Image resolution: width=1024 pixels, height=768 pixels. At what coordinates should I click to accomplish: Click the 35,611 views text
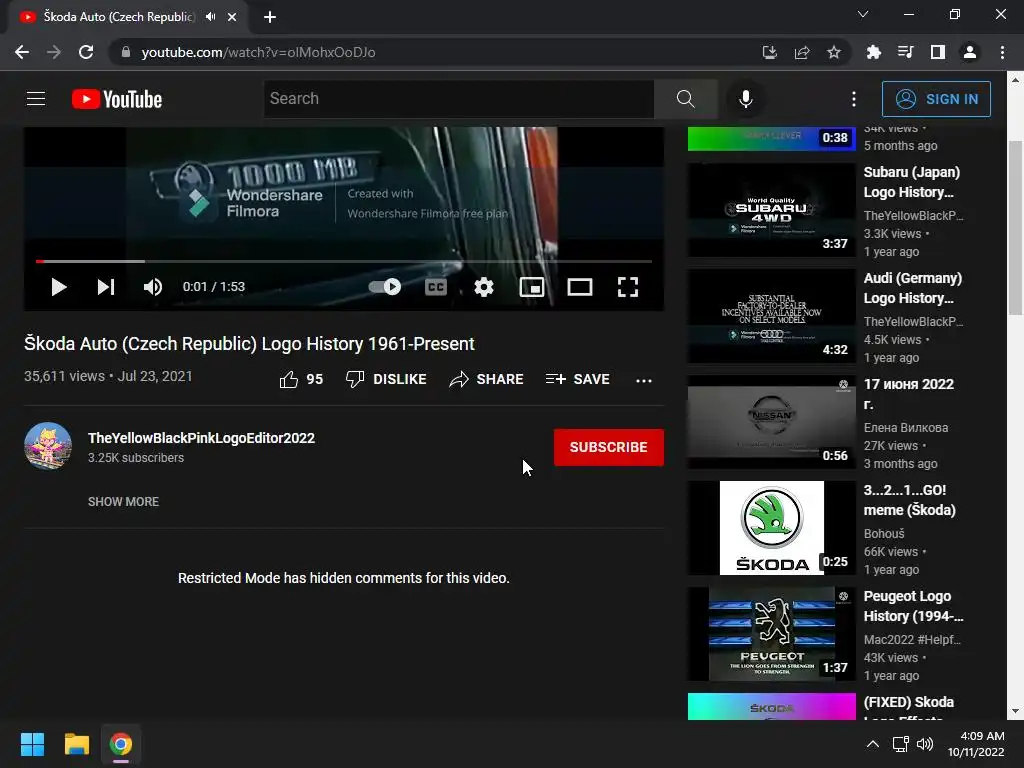(x=64, y=376)
